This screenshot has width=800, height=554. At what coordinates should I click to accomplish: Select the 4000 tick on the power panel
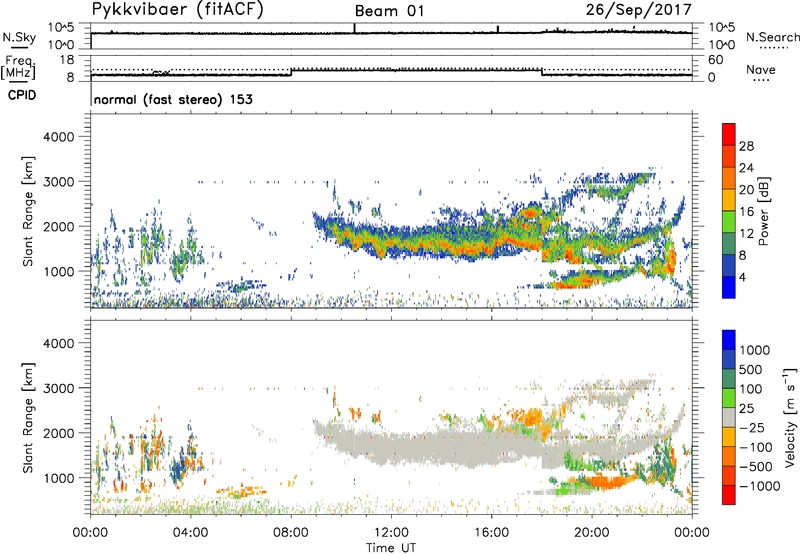pos(58,137)
